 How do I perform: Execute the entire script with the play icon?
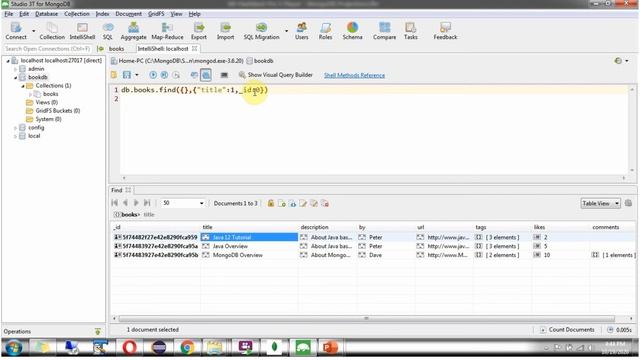point(153,75)
